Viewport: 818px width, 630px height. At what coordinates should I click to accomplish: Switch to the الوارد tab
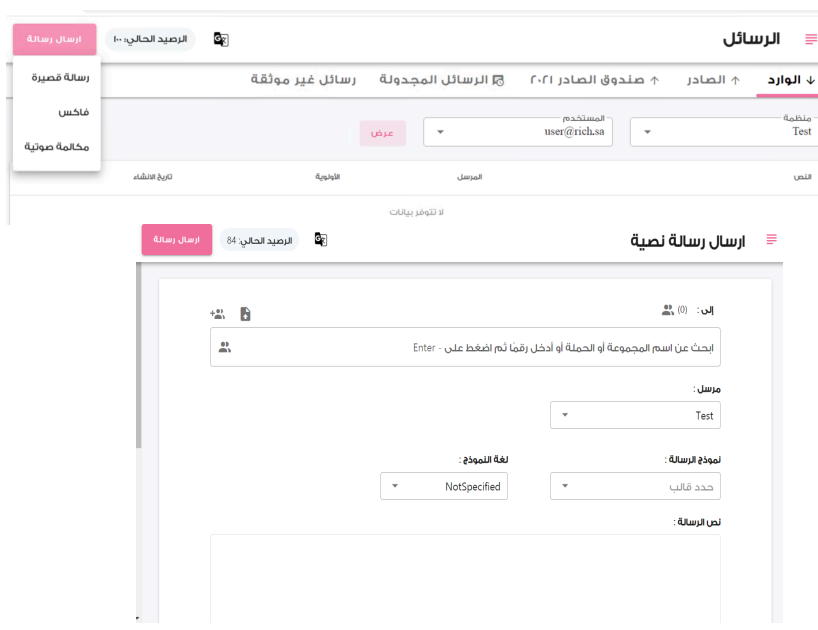click(x=790, y=80)
